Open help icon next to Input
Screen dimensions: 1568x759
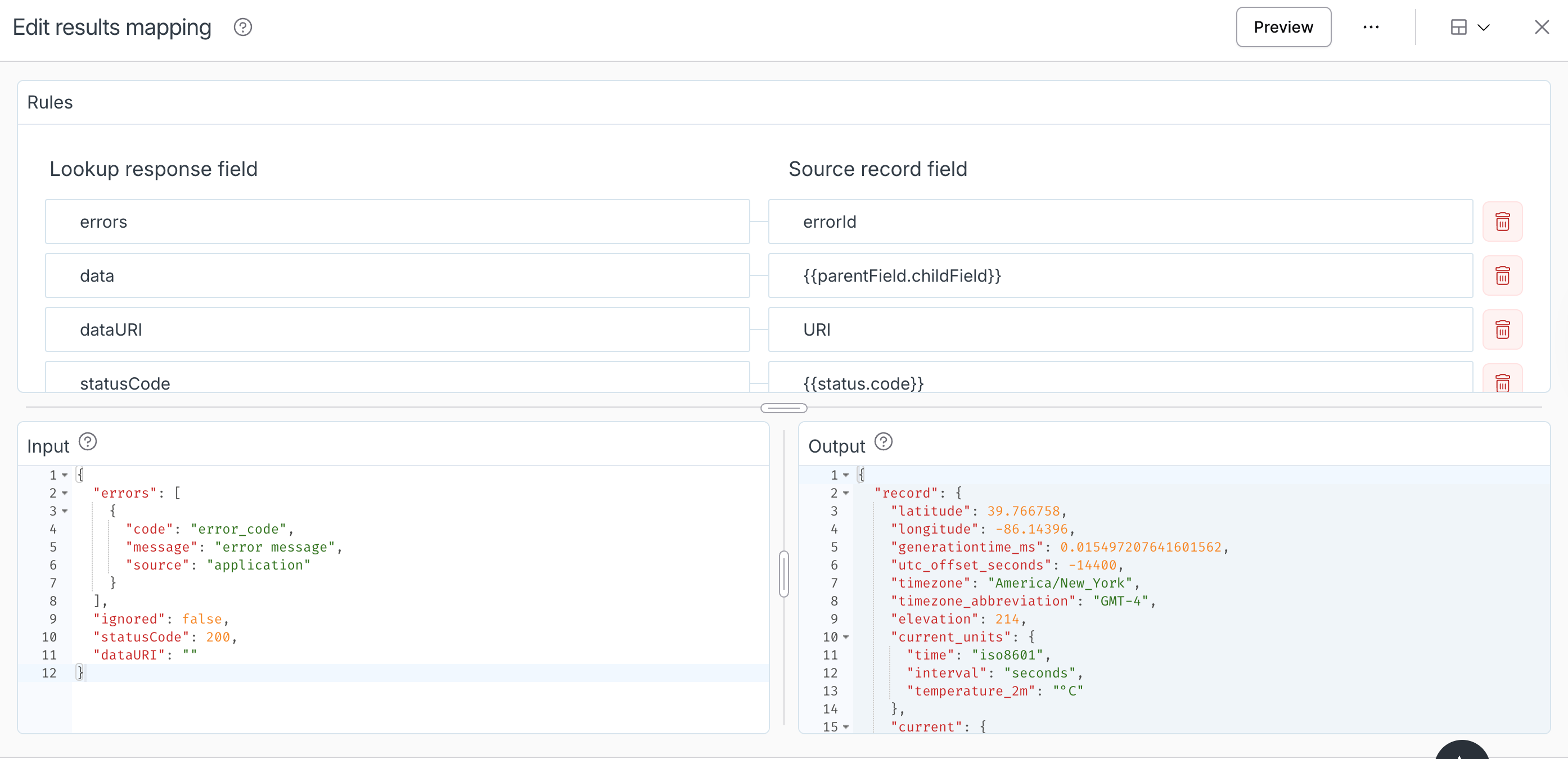pyautogui.click(x=88, y=442)
